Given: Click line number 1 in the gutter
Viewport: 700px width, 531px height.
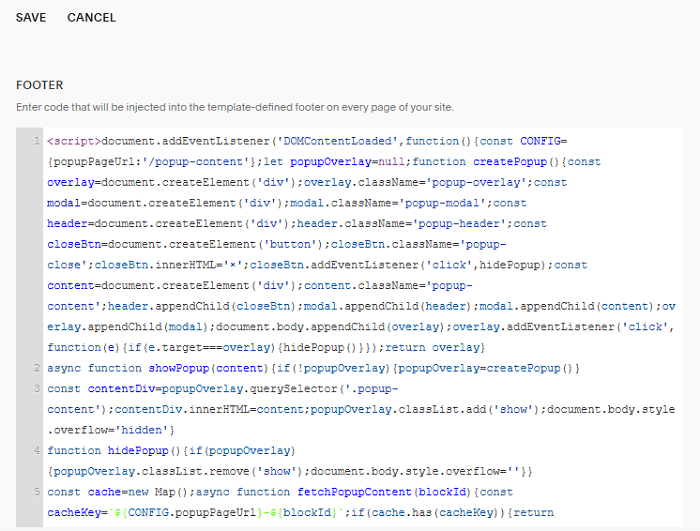Looking at the screenshot, I should 36,141.
